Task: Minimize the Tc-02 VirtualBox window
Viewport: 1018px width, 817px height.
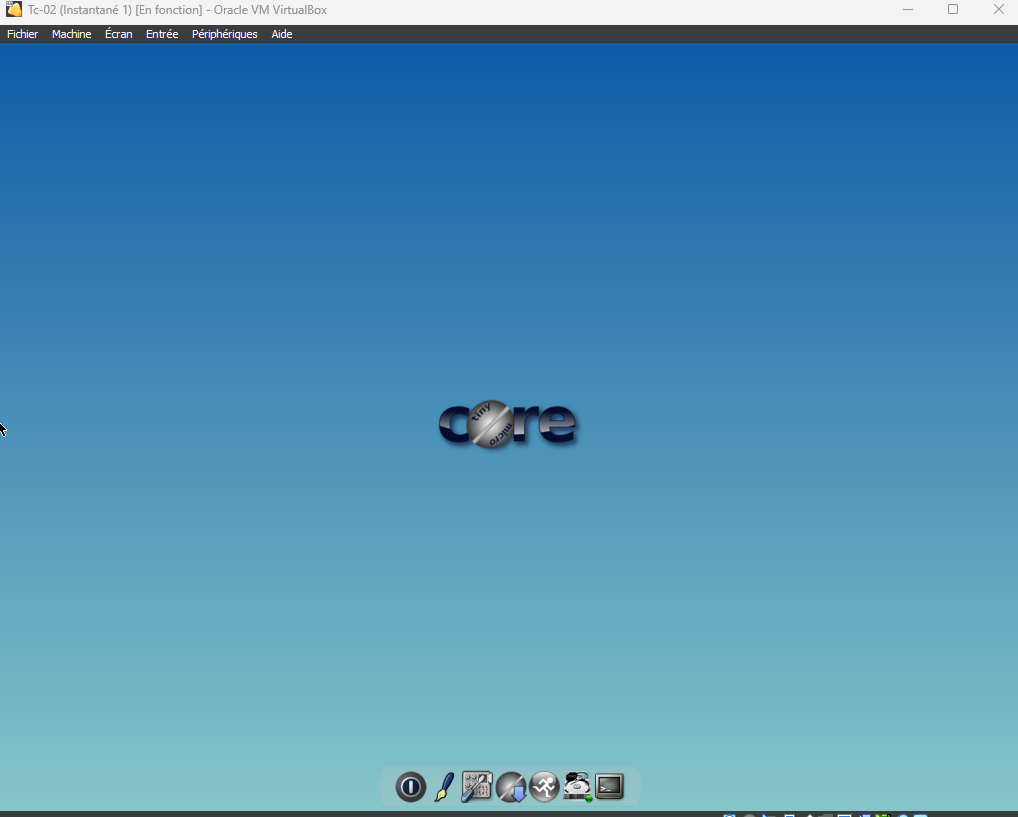Action: (x=908, y=9)
